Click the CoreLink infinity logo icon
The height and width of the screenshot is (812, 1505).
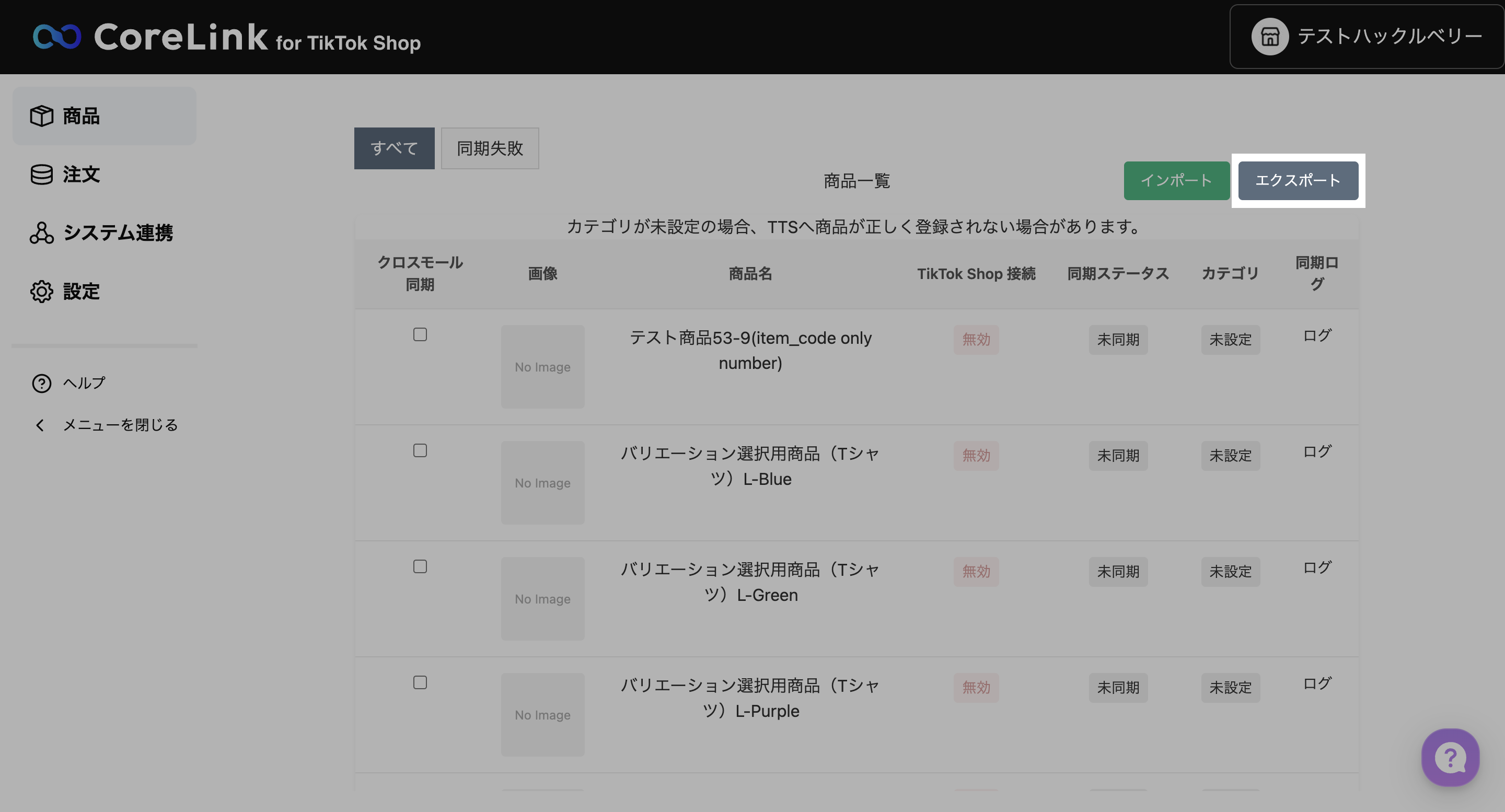(56, 36)
